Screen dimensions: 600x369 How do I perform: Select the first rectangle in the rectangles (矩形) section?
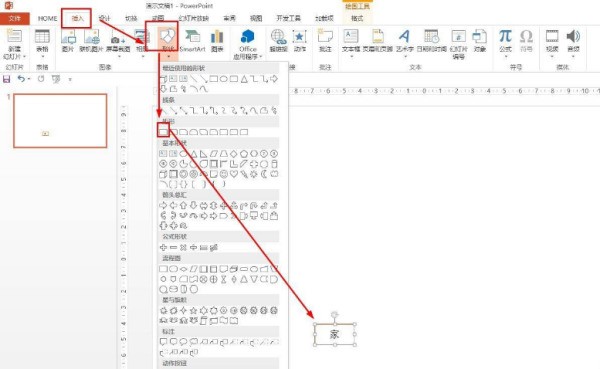coord(163,132)
